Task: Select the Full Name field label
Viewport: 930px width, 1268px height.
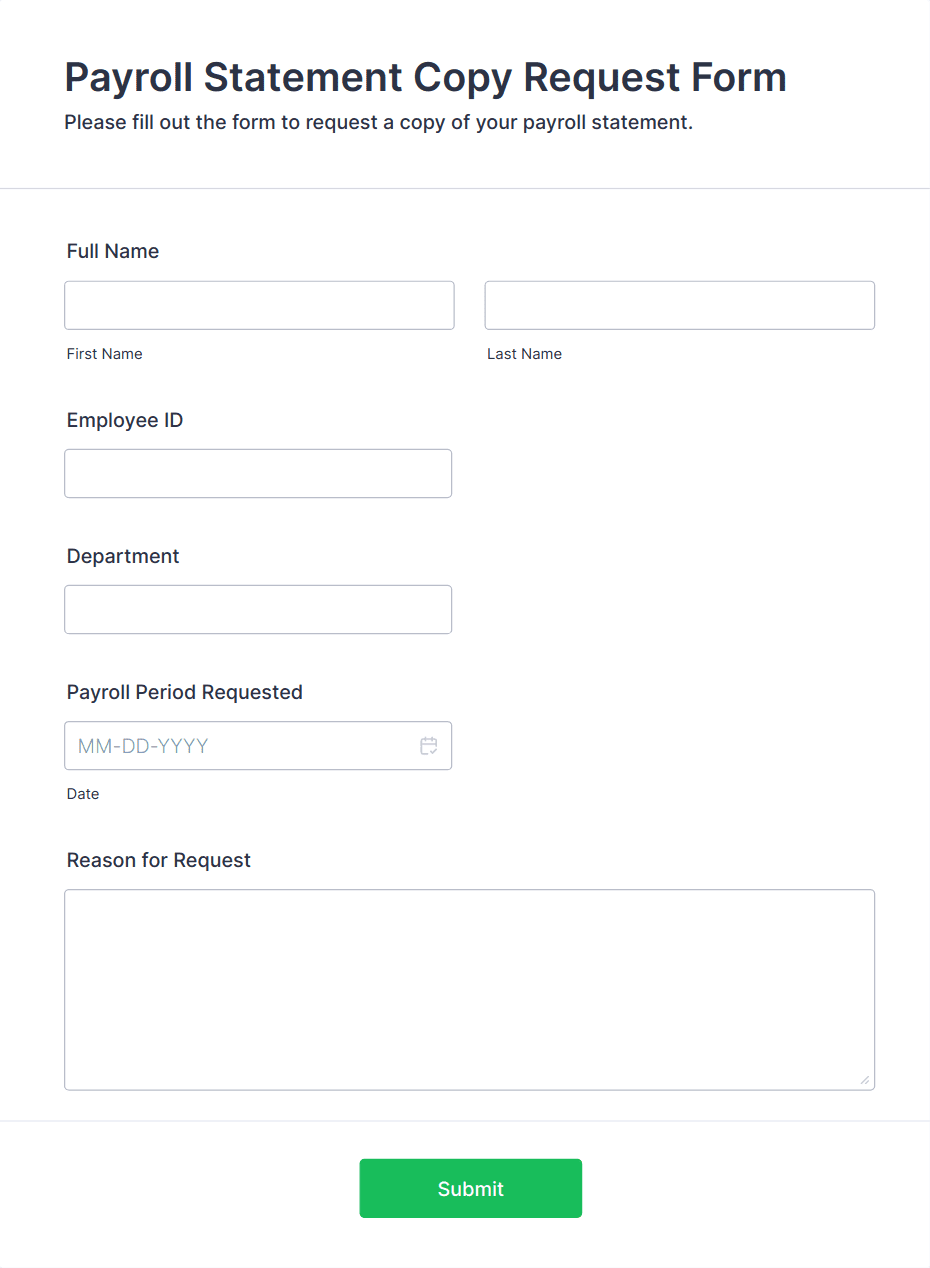Action: click(x=112, y=251)
